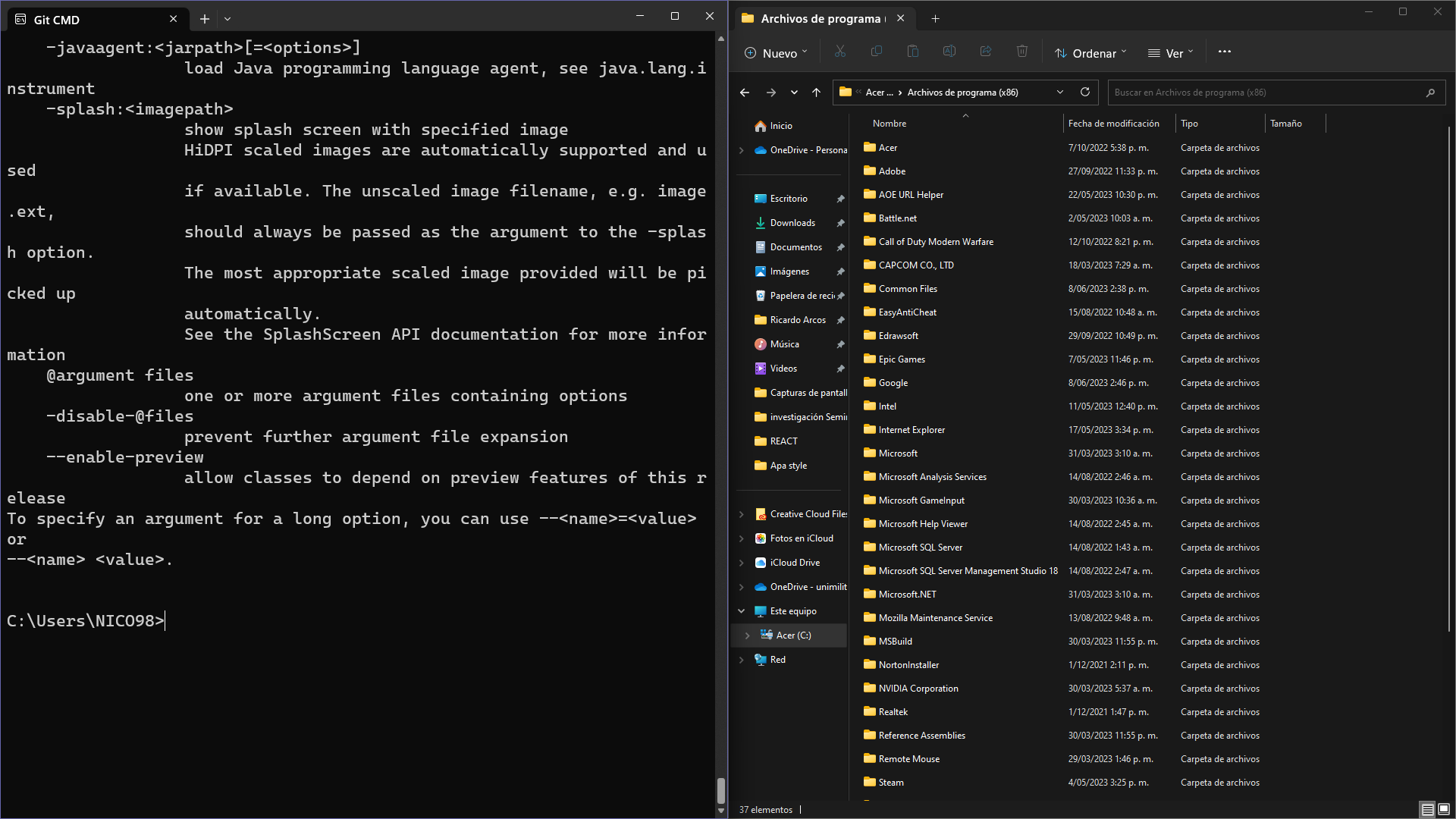Click the Copy icon in Explorer toolbar
1456x819 pixels.
click(876, 52)
